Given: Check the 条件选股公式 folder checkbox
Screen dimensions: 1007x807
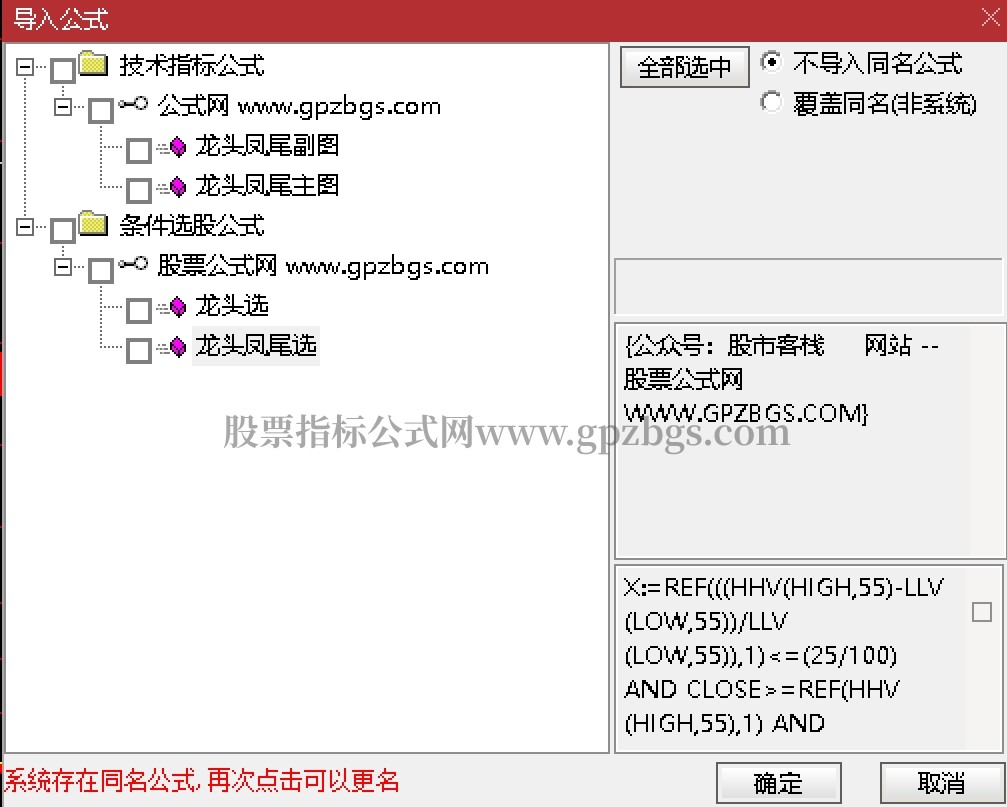Looking at the screenshot, I should click(x=63, y=230).
